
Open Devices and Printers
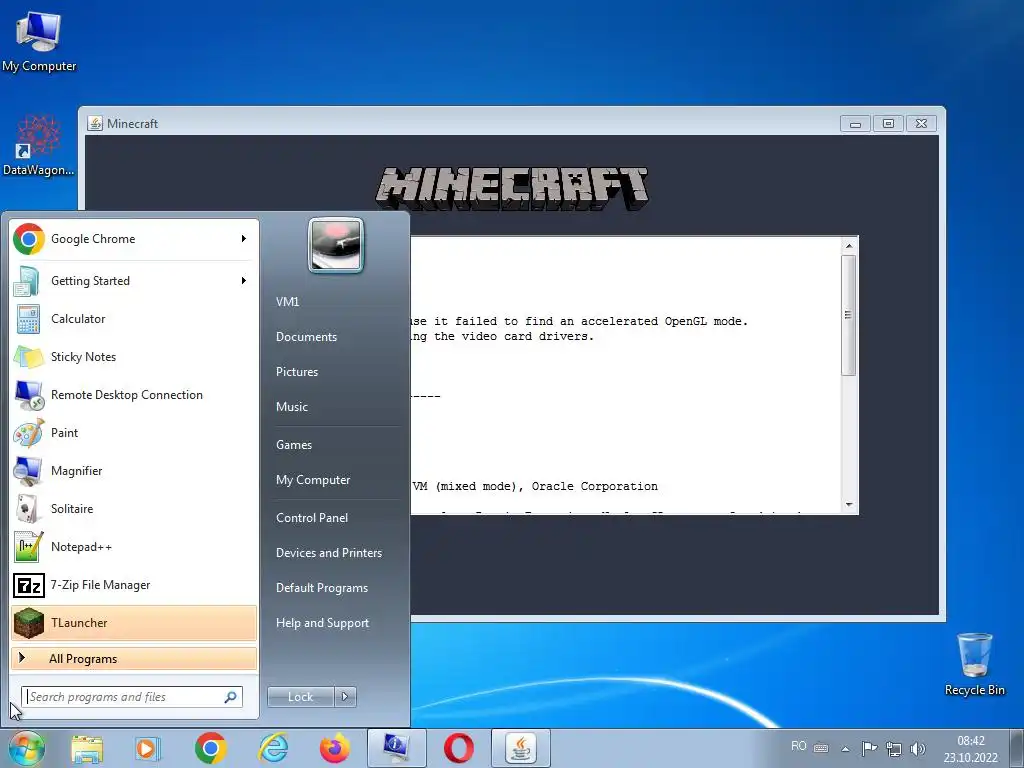click(328, 553)
